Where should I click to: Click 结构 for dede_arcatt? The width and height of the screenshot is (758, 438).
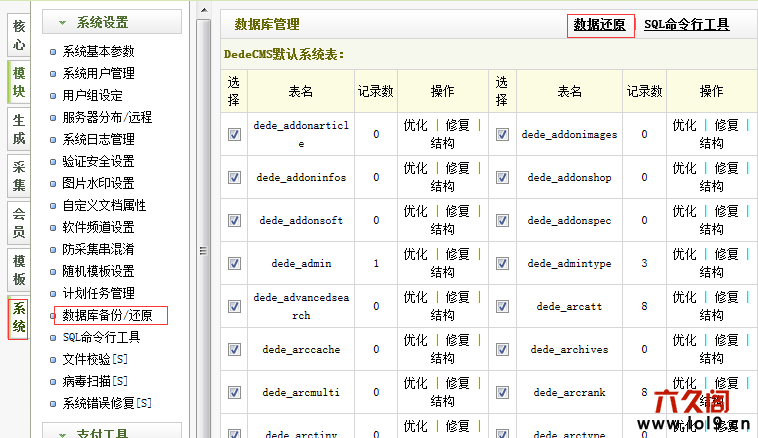711,316
